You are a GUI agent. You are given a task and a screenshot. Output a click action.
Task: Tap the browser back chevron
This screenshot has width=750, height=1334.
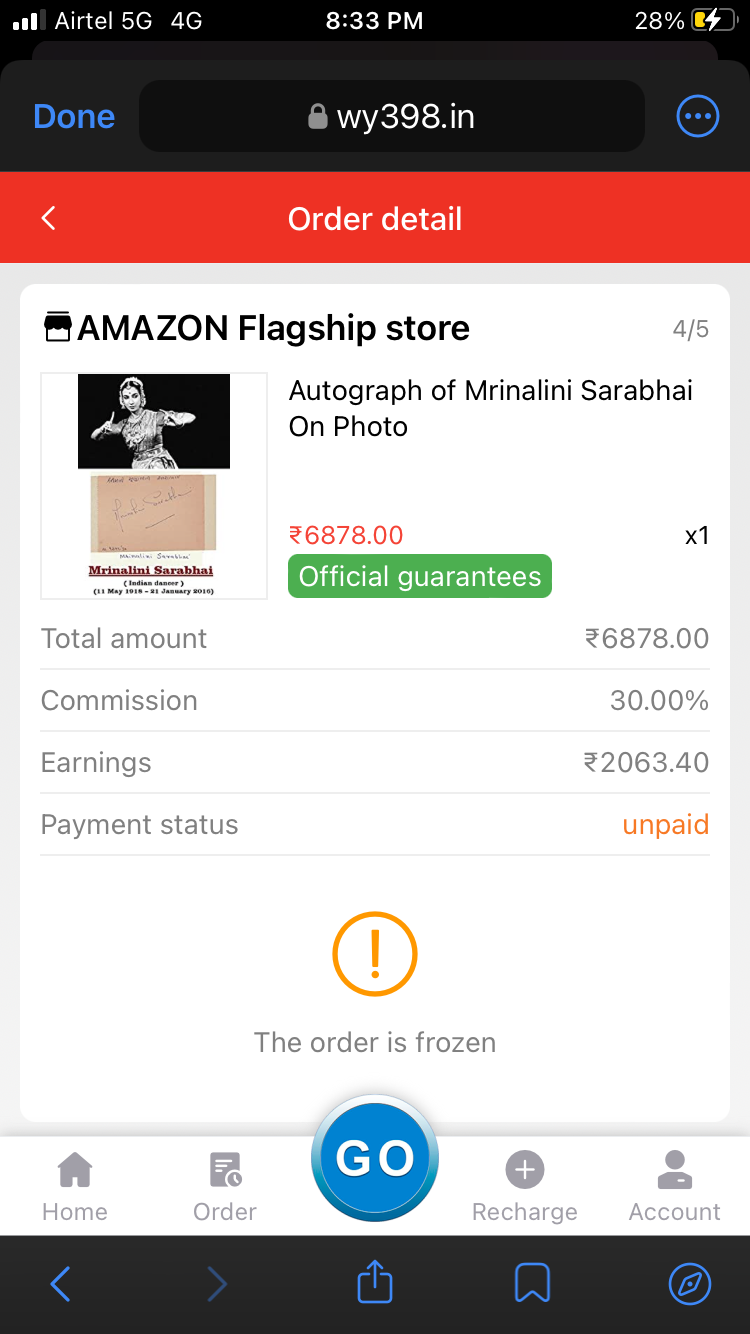coord(60,1283)
